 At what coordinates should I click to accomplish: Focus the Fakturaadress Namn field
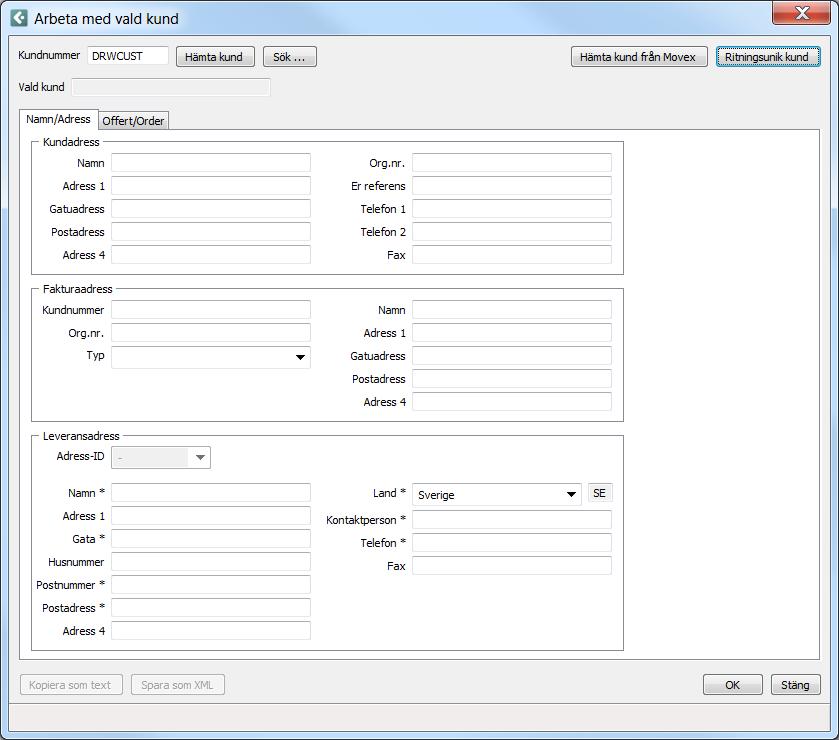pyautogui.click(x=512, y=310)
